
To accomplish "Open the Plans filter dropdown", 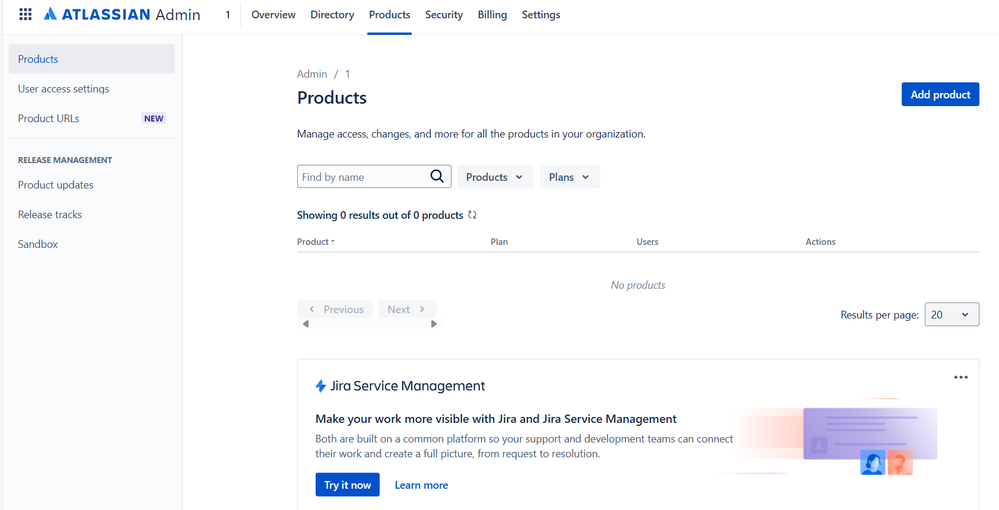I will pos(570,177).
